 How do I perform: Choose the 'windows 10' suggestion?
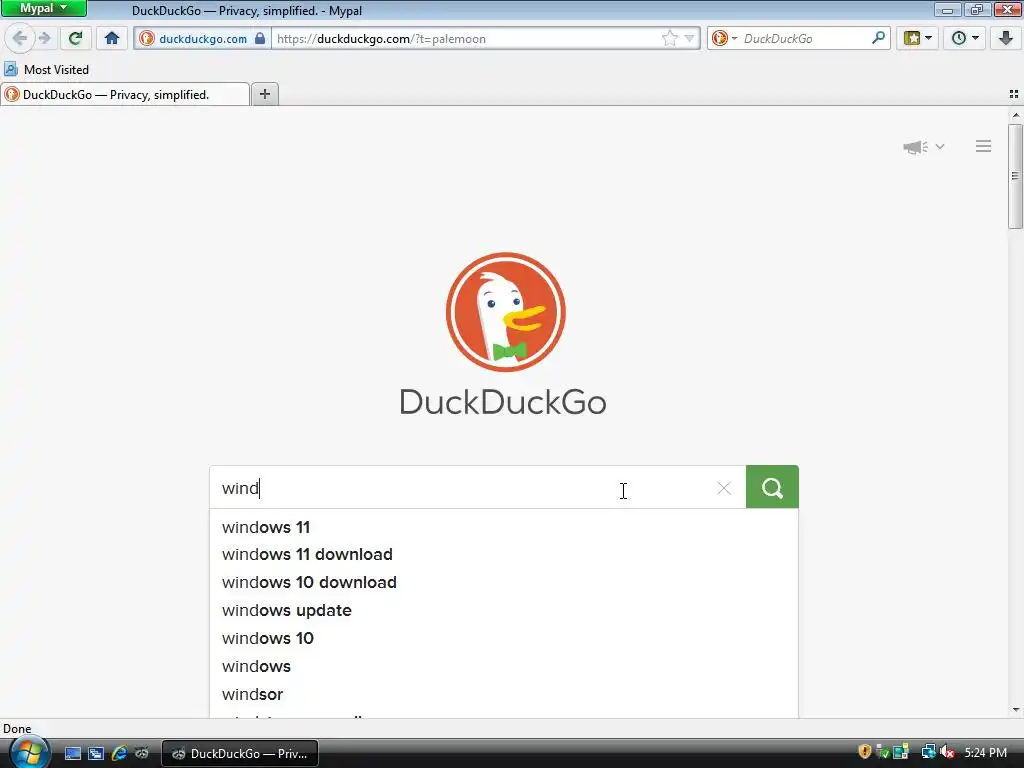tap(504, 639)
